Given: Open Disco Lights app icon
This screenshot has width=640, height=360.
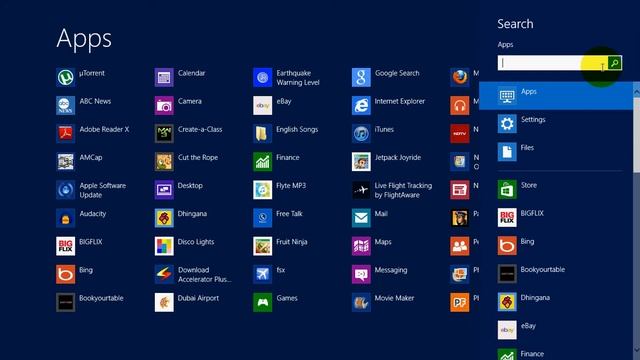Looking at the screenshot, I should pyautogui.click(x=164, y=246).
